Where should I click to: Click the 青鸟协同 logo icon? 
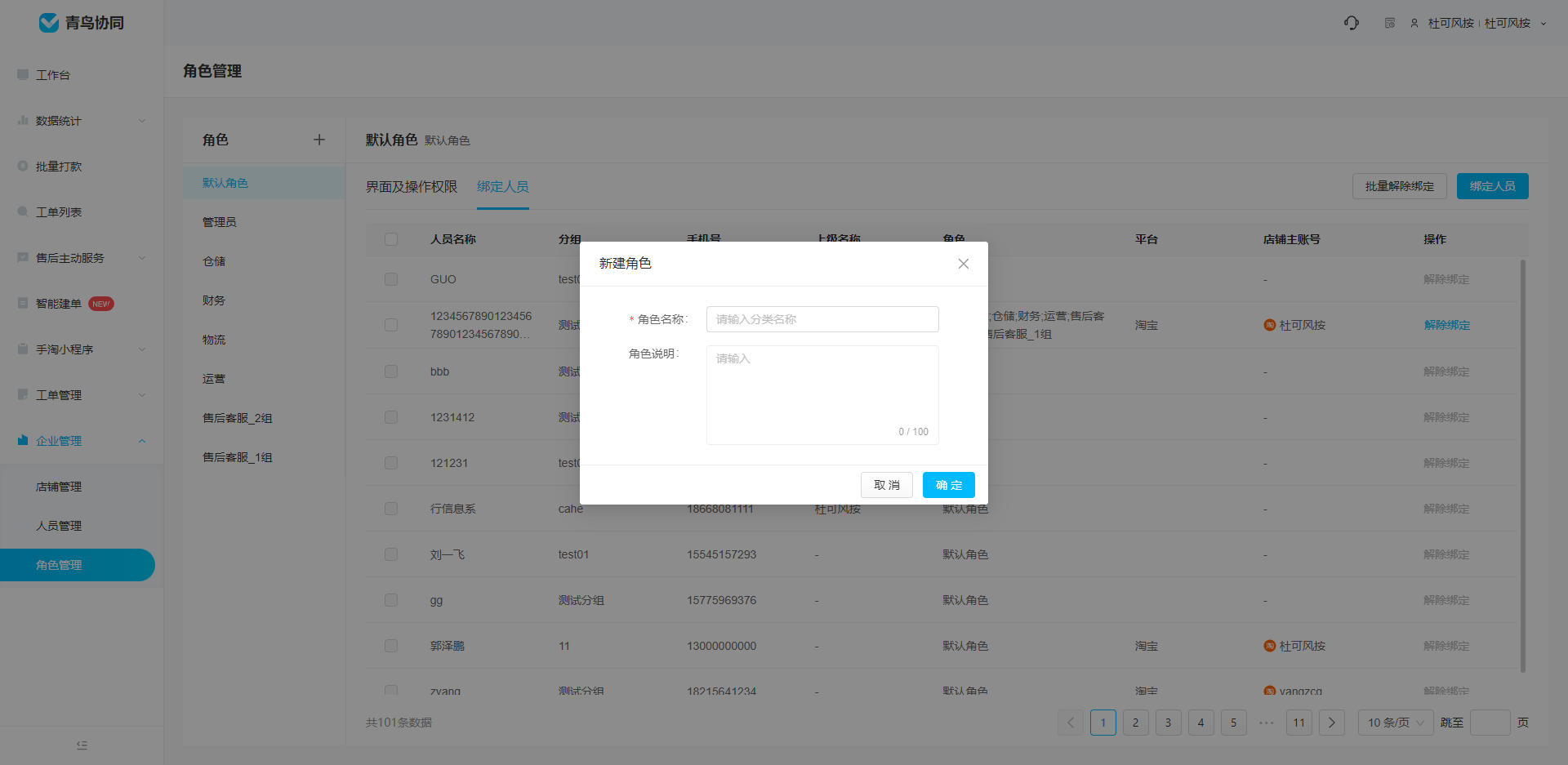tap(49, 23)
